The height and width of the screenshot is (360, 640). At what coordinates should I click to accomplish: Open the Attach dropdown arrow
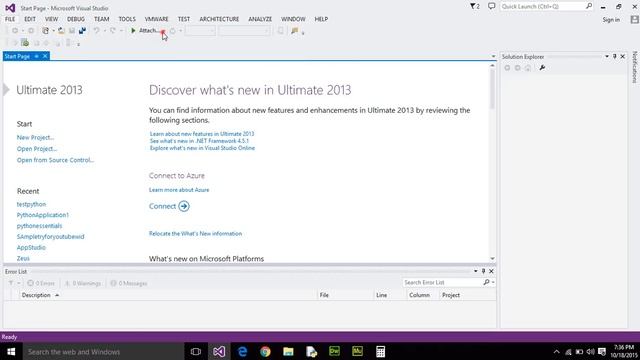click(x=162, y=31)
